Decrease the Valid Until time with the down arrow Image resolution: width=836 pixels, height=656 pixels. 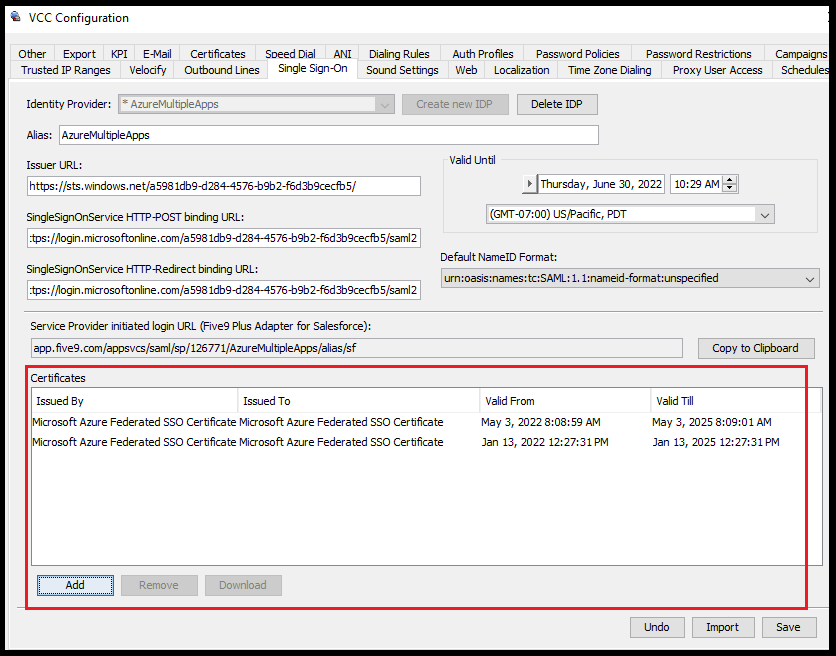coord(730,188)
